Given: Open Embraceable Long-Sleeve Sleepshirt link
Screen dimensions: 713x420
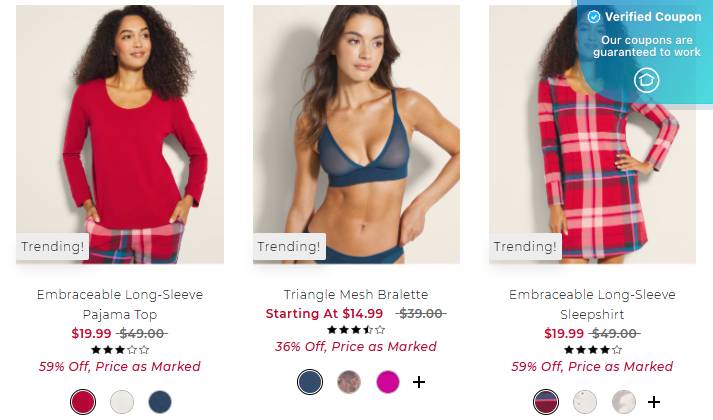Looking at the screenshot, I should coord(592,305).
